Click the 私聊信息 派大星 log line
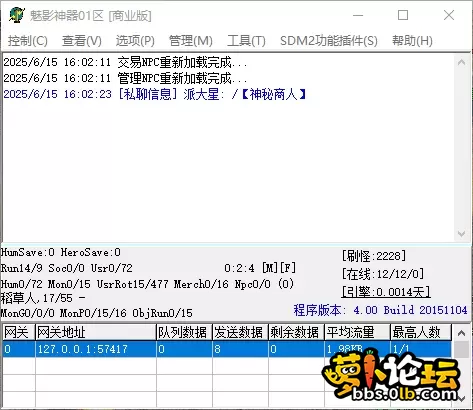 (x=155, y=94)
